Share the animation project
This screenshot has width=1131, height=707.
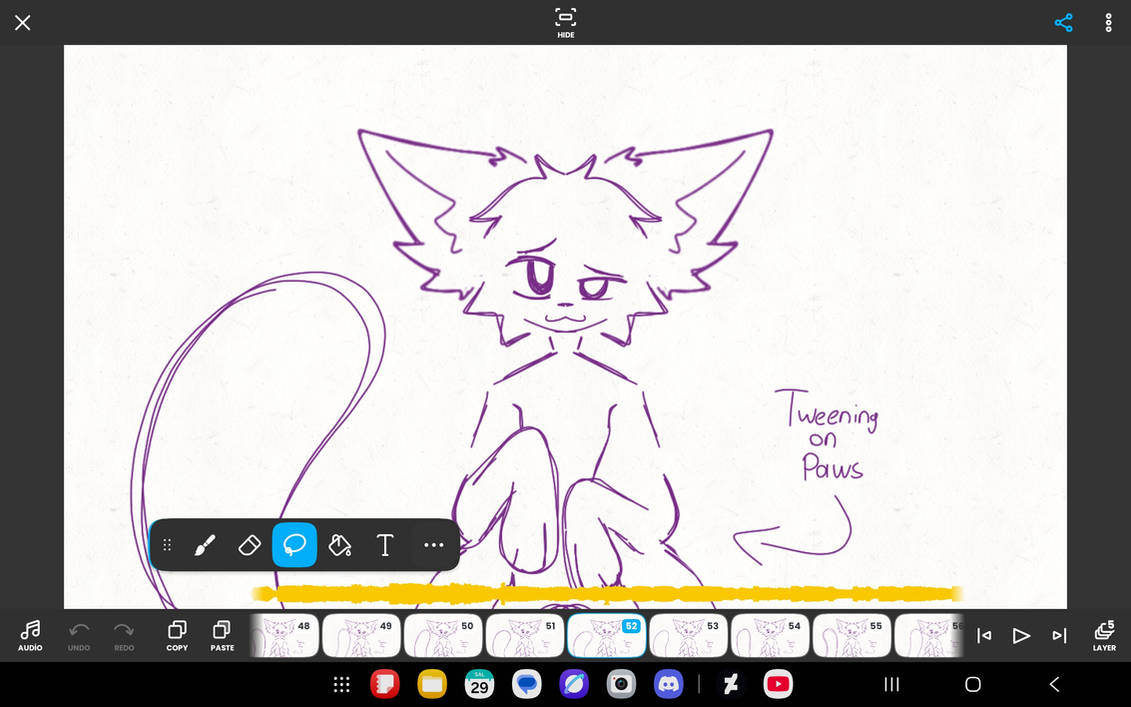tap(1063, 22)
